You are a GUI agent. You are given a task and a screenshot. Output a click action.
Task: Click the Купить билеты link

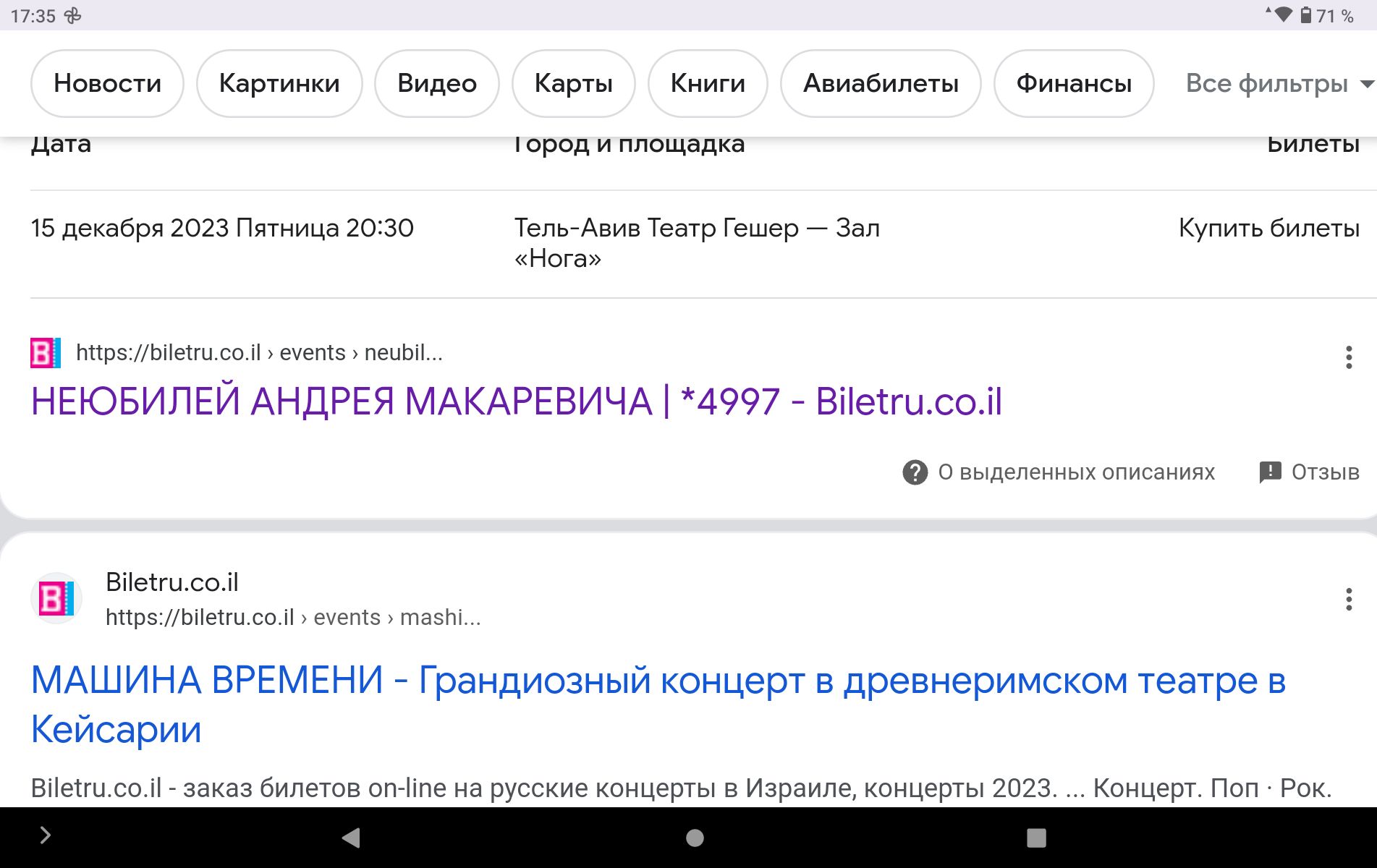click(1269, 228)
